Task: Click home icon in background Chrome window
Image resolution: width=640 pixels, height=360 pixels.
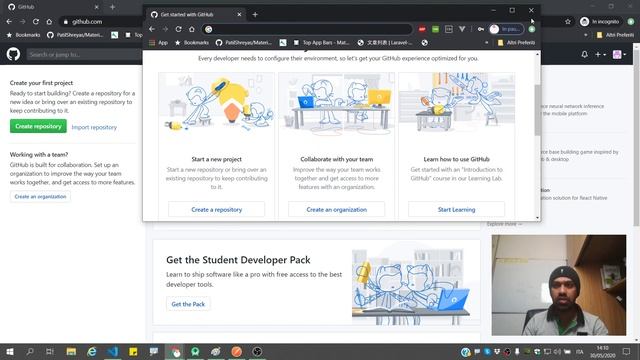Action: pyautogui.click(x=49, y=22)
